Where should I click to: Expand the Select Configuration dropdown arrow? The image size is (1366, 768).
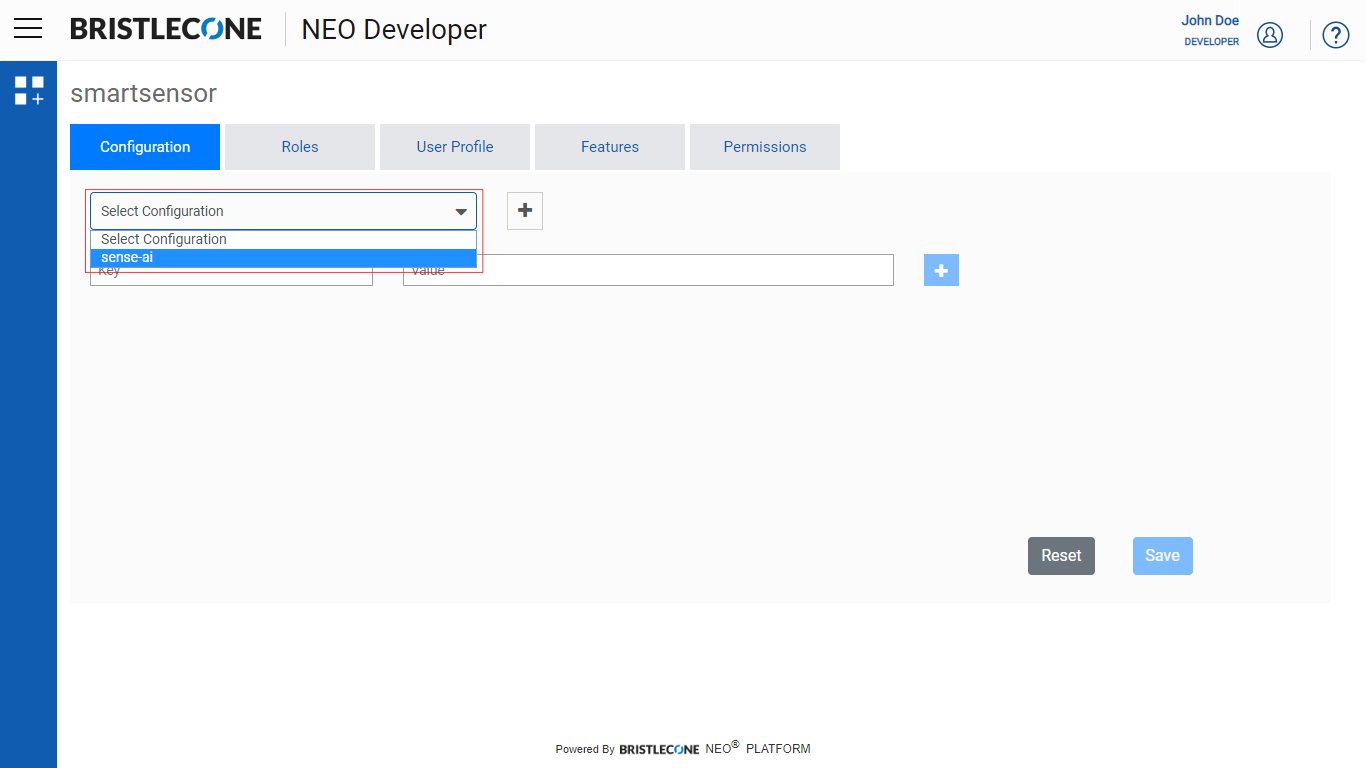click(461, 212)
